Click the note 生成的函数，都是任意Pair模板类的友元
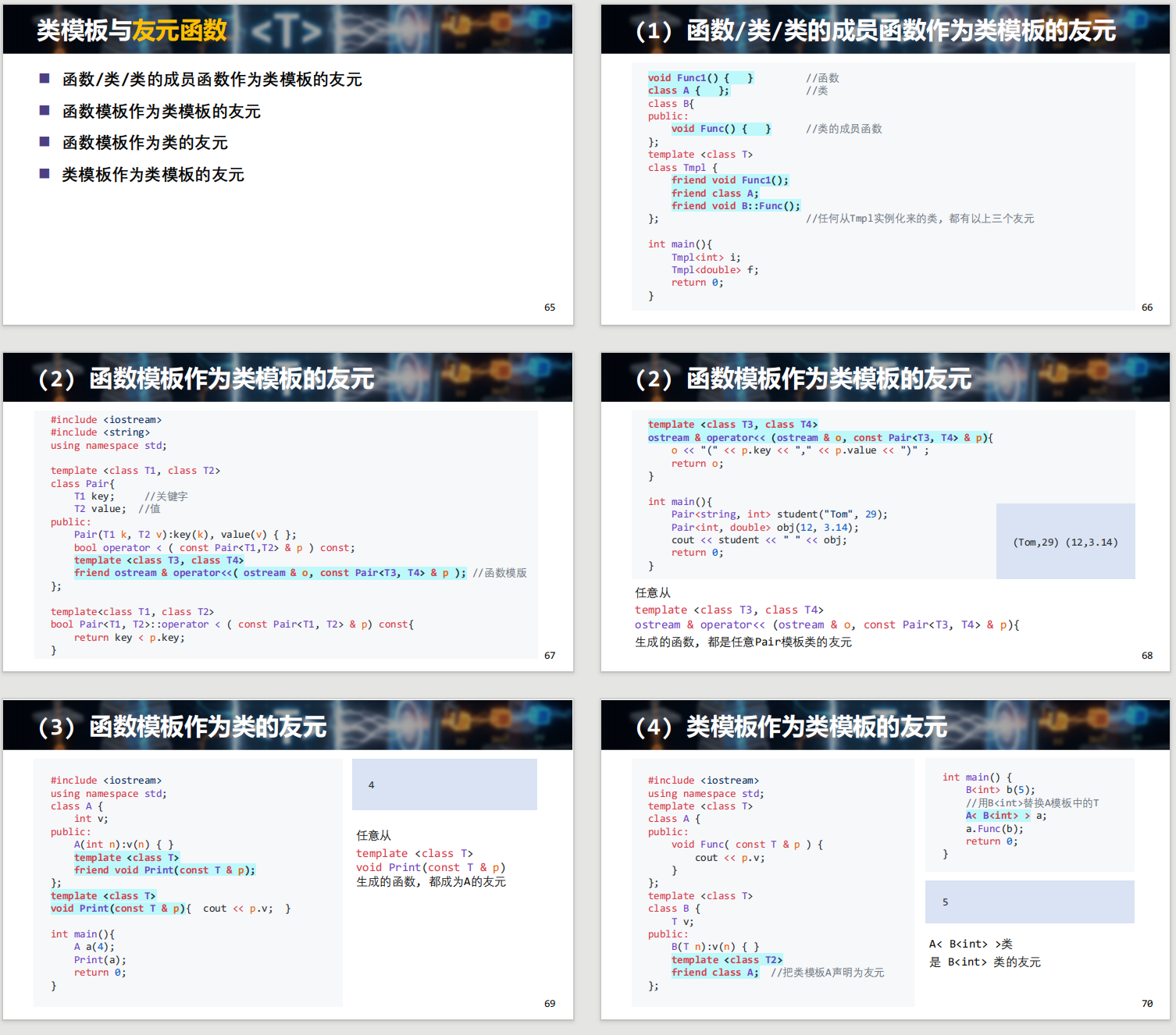The width and height of the screenshot is (1176, 1035). click(743, 642)
